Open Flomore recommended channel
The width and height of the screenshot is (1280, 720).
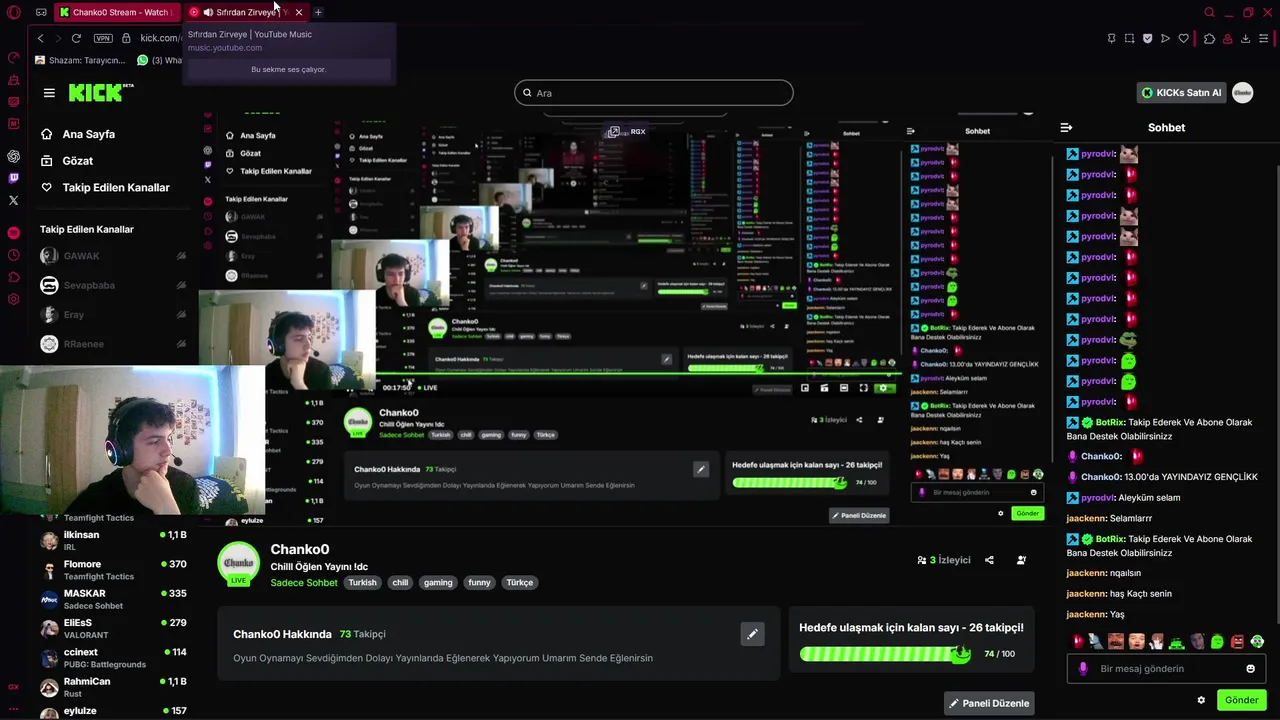(x=113, y=570)
